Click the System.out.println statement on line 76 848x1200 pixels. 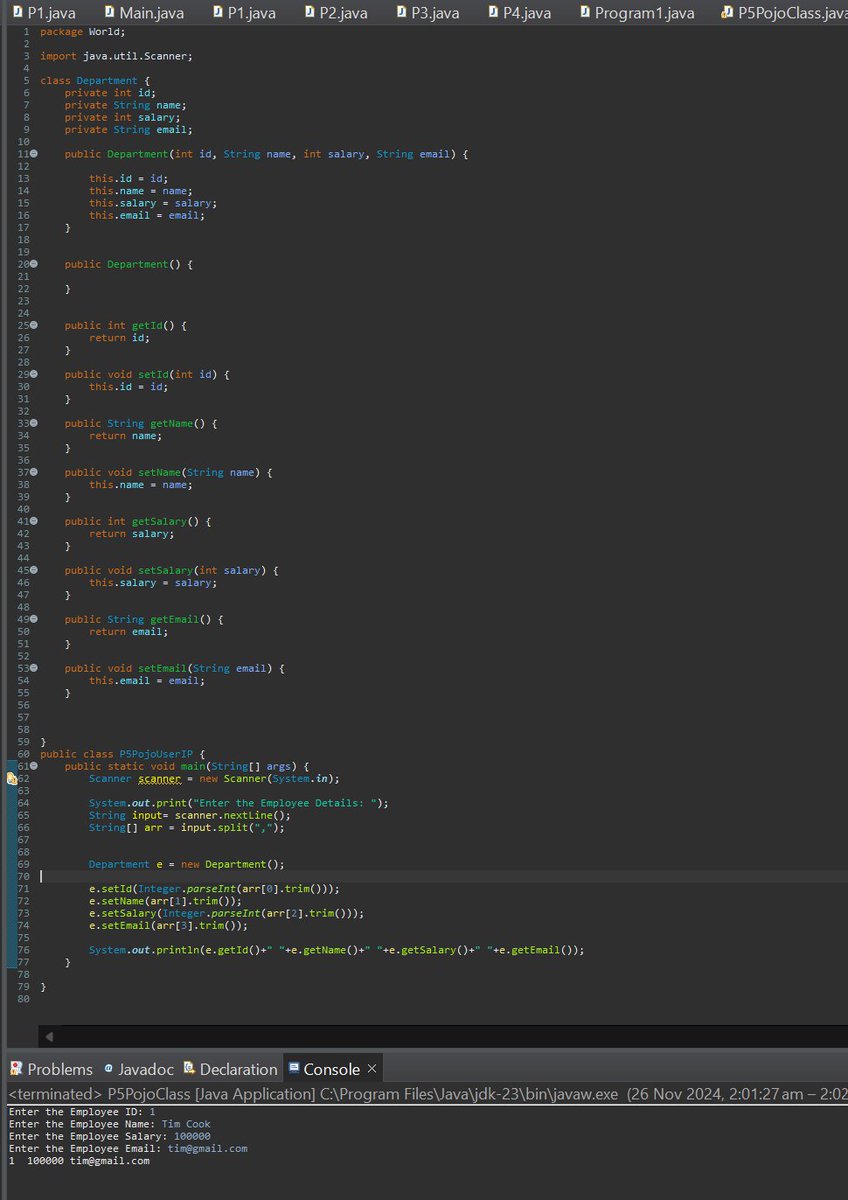pyautogui.click(x=336, y=950)
